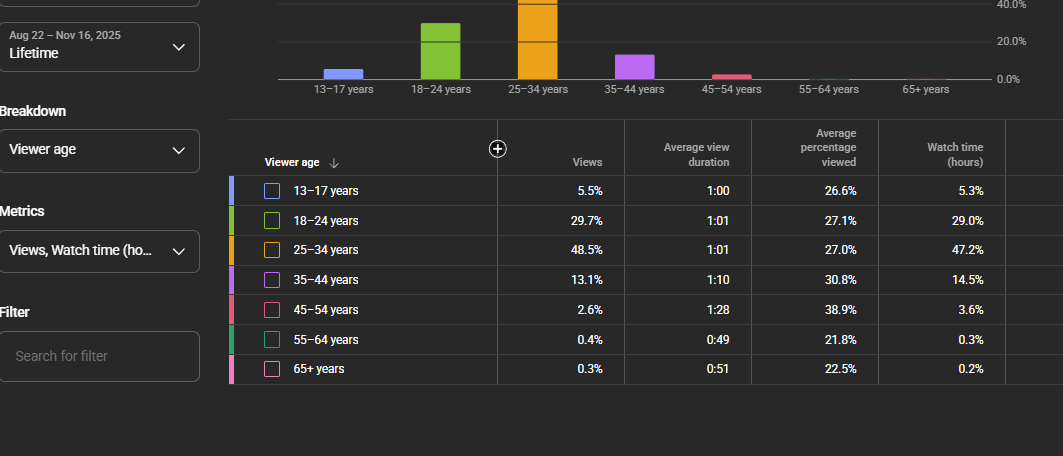1063x456 pixels.
Task: Open the Lifetime date range dropdown
Action: (99, 47)
